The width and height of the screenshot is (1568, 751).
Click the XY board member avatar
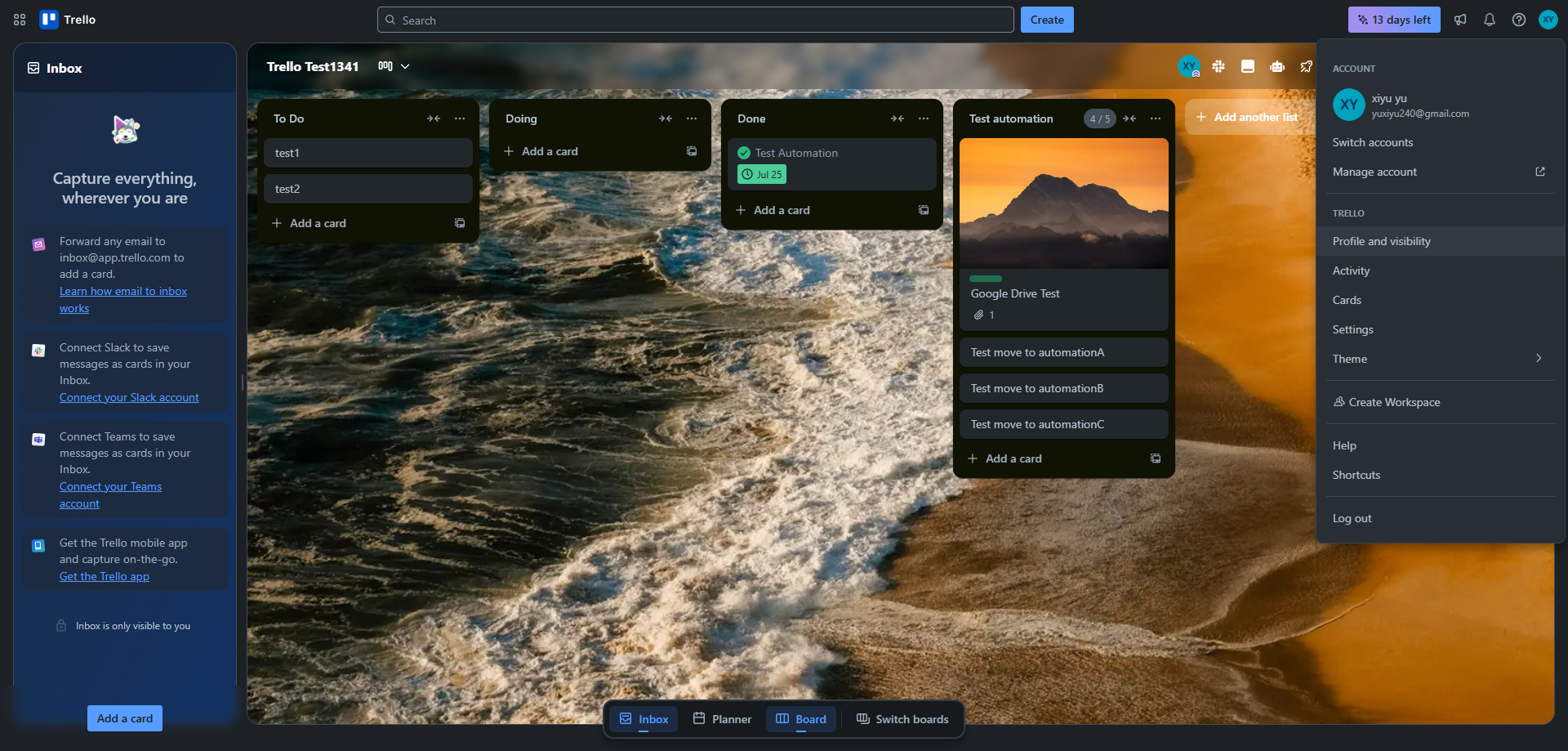click(1189, 66)
